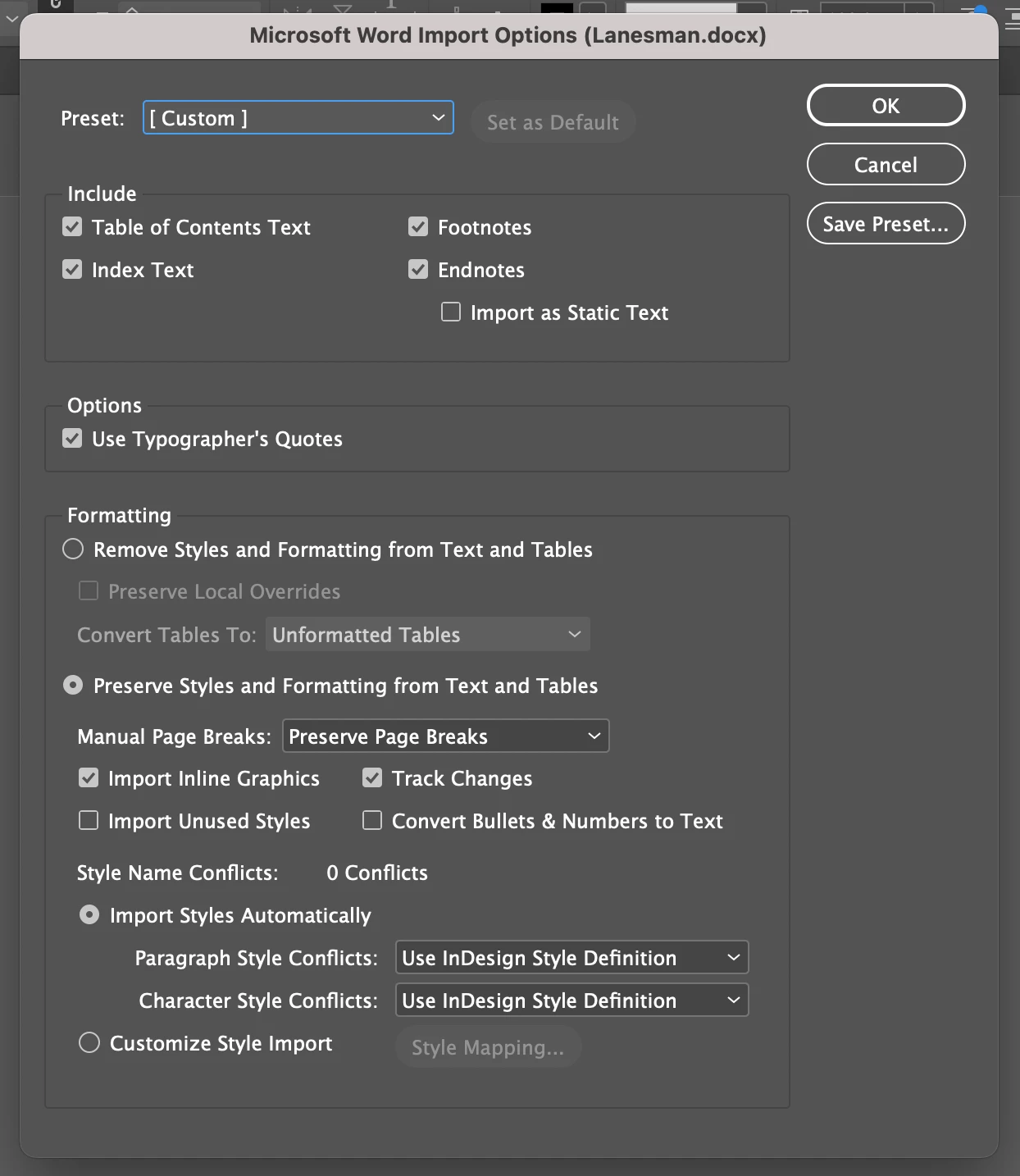The height and width of the screenshot is (1176, 1020).
Task: Select Import Styles Automatically radio button
Action: click(x=89, y=914)
